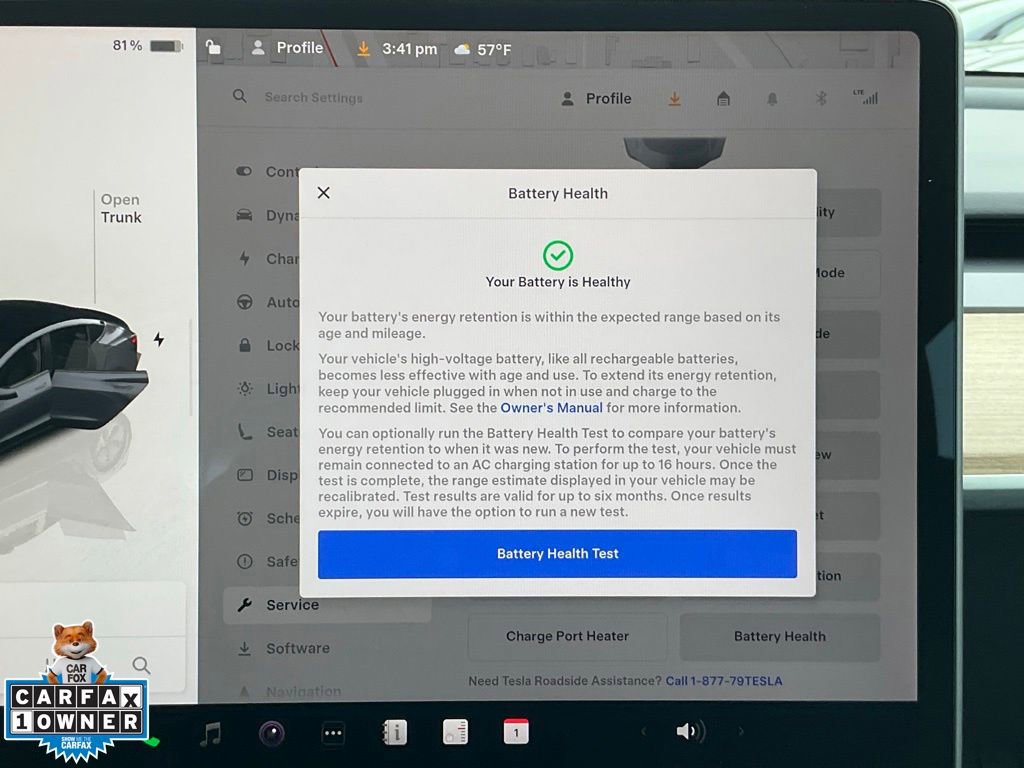Image resolution: width=1024 pixels, height=768 pixels.
Task: Open the calendar app in the dock
Action: [516, 731]
